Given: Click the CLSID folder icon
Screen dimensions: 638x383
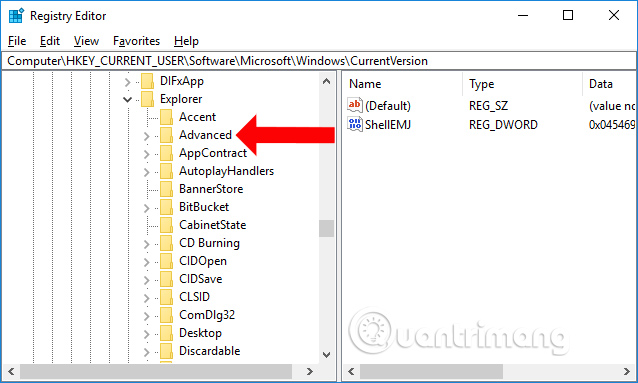Looking at the screenshot, I should (166, 297).
